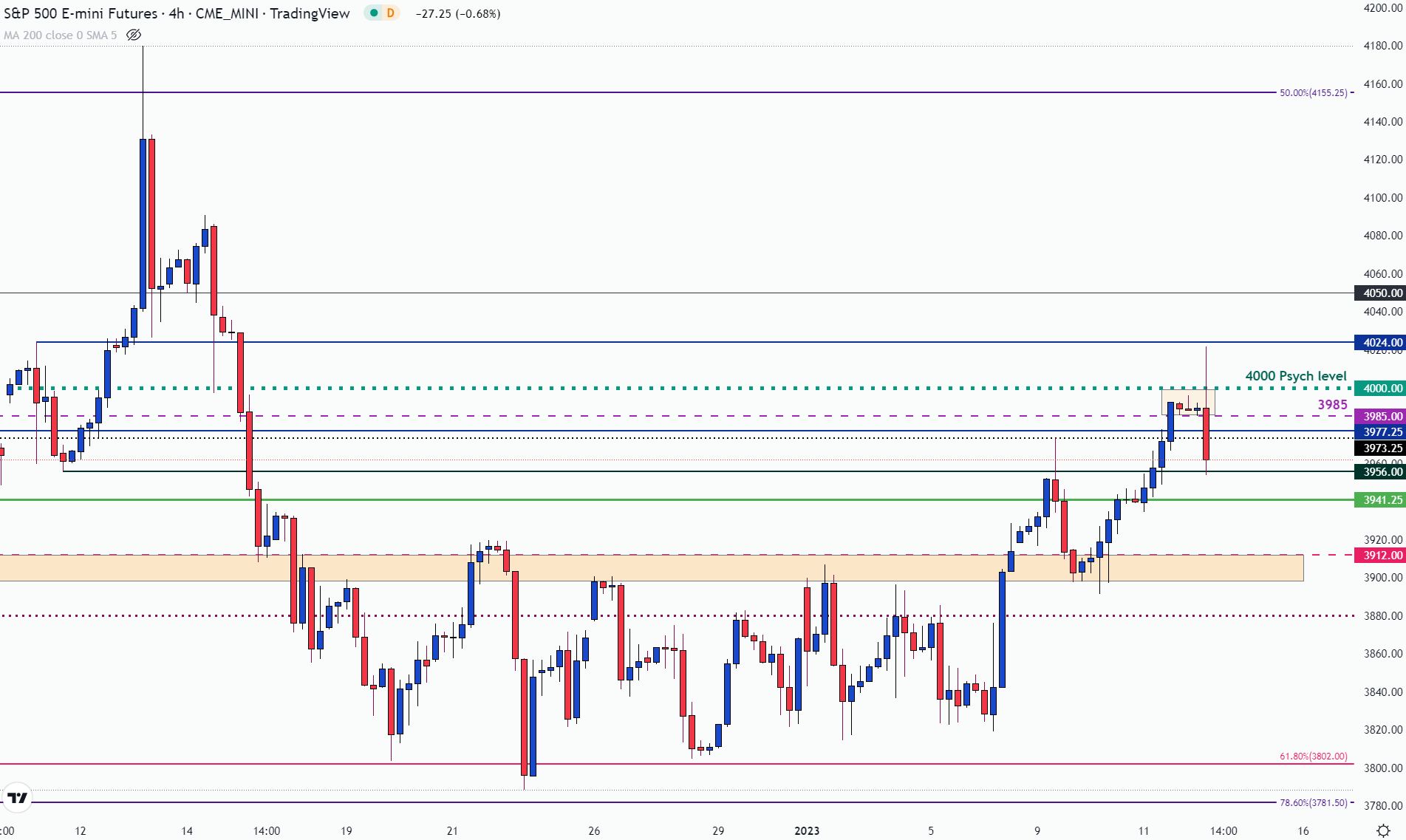Viewport: 1406px width, 840px height.
Task: Toggle visibility of the MA 200 indicator
Action: point(134,35)
